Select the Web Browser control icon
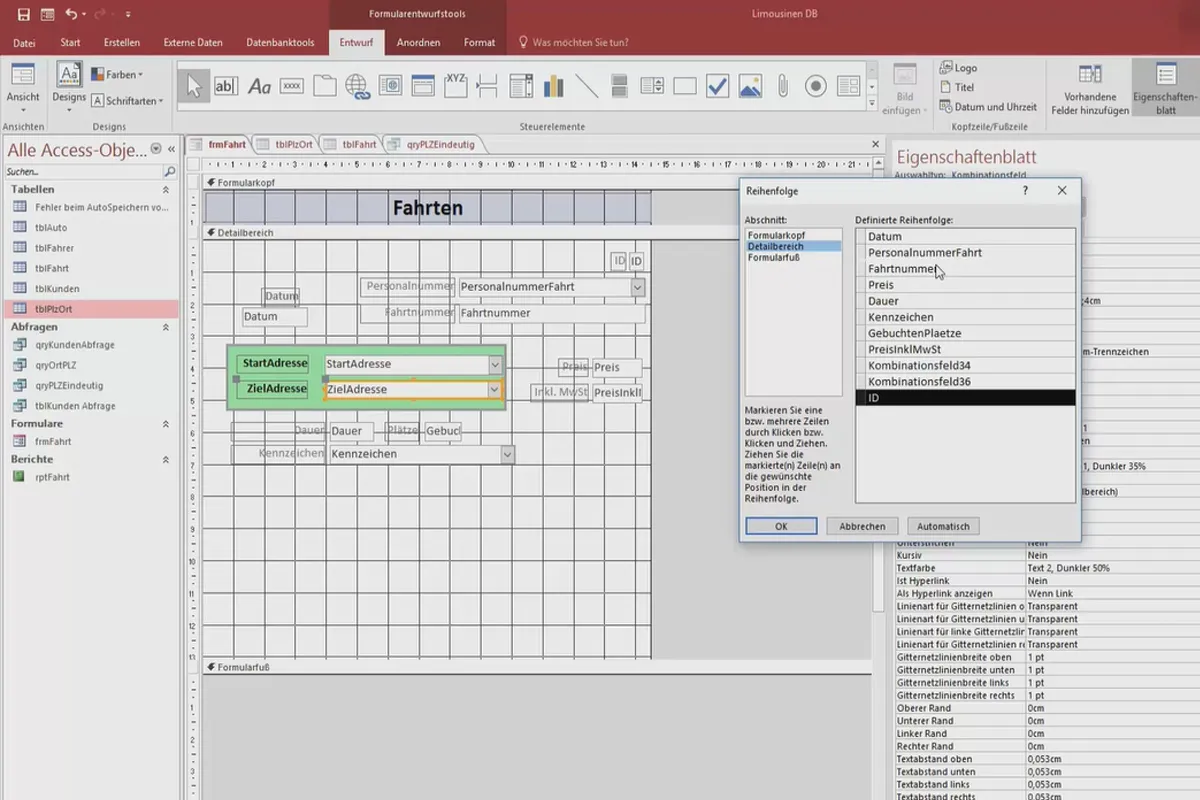 (390, 87)
